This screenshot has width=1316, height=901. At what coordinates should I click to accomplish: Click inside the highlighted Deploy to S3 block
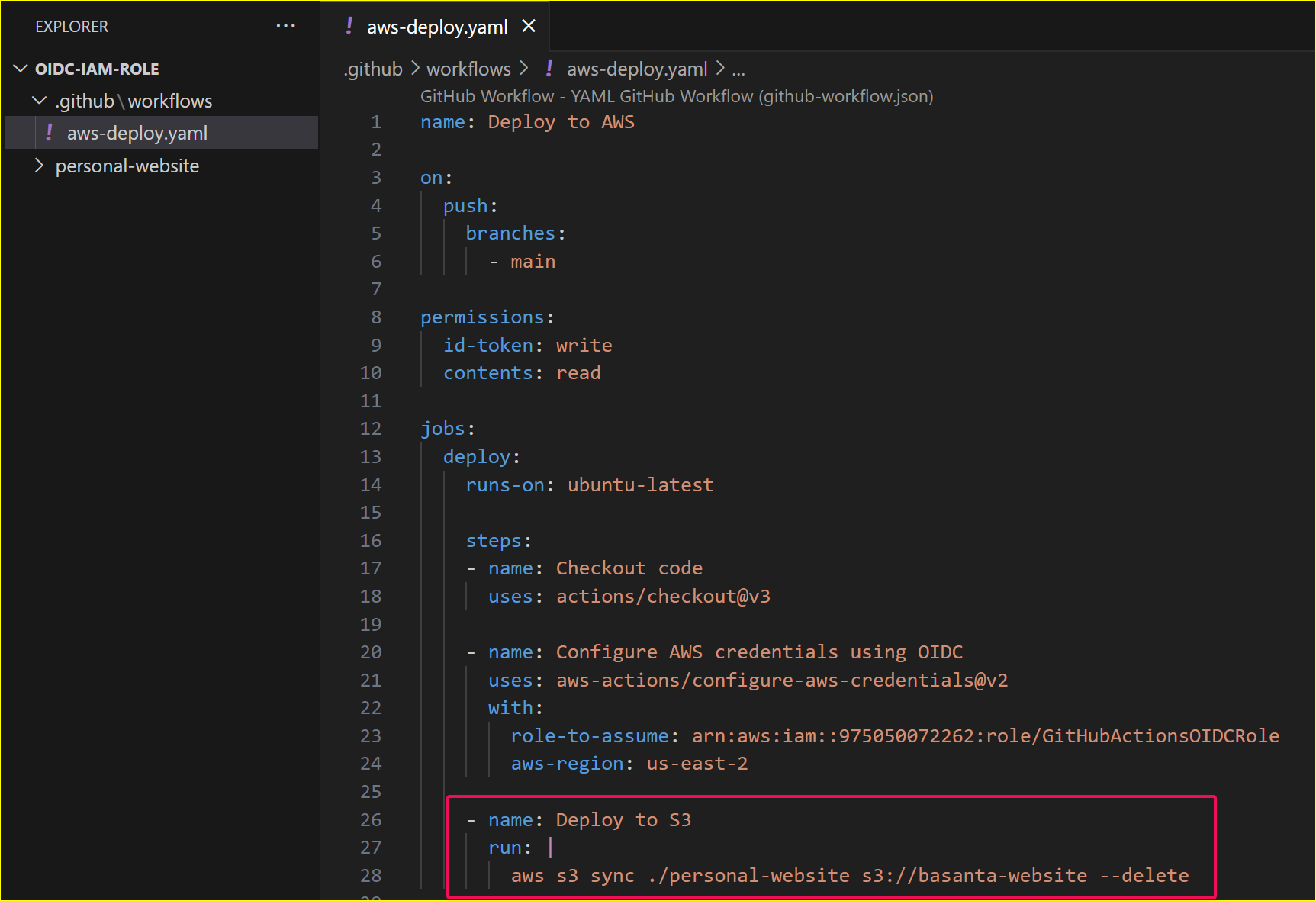click(x=832, y=847)
